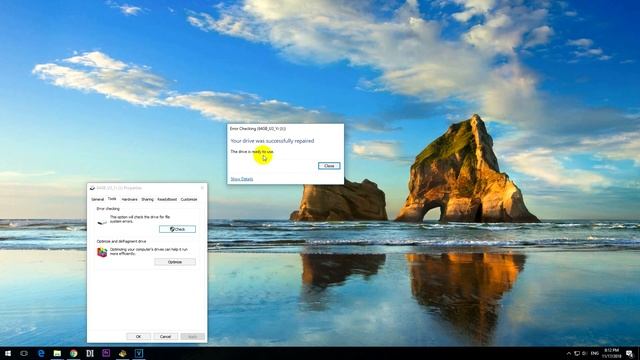Image resolution: width=640 pixels, height=360 pixels.
Task: Switch to the General tab in Properties
Action: [x=98, y=200]
